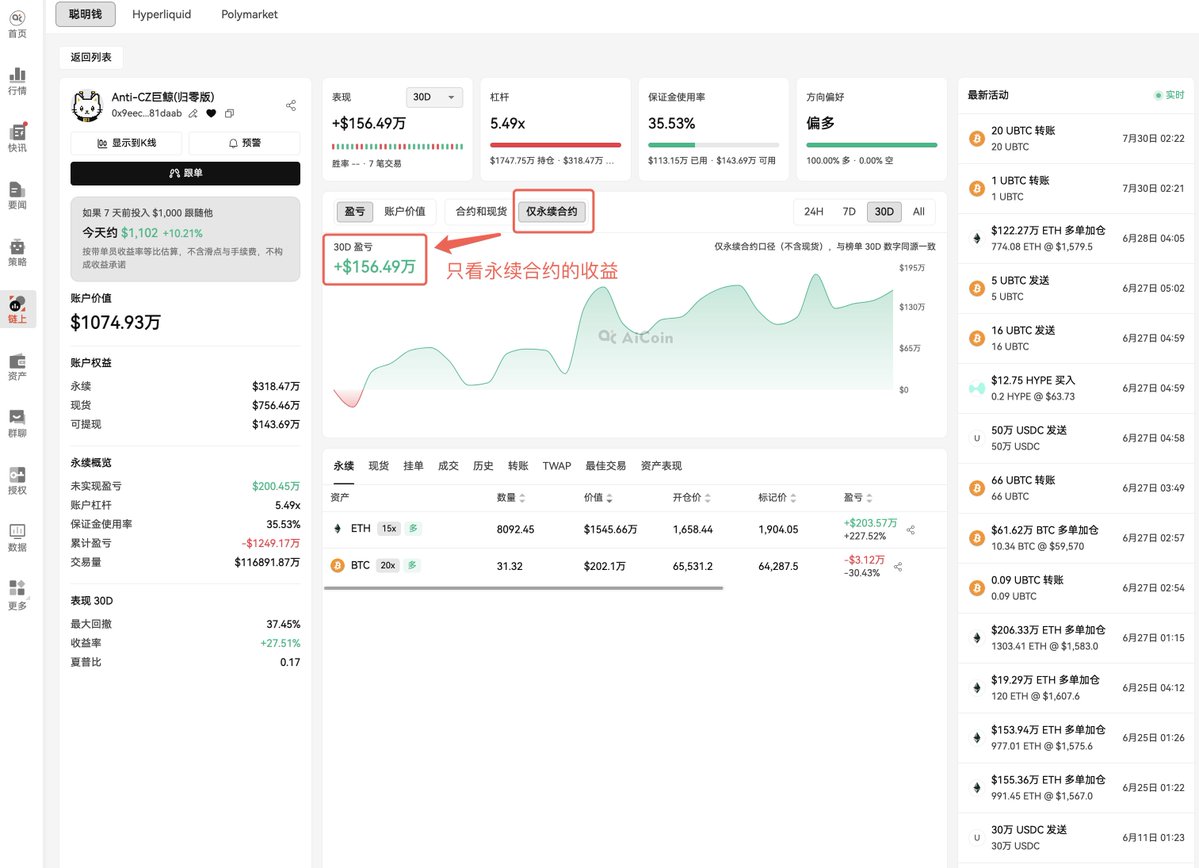Click the HYPE token icon in activity feed
The height and width of the screenshot is (868, 1199).
click(976, 388)
